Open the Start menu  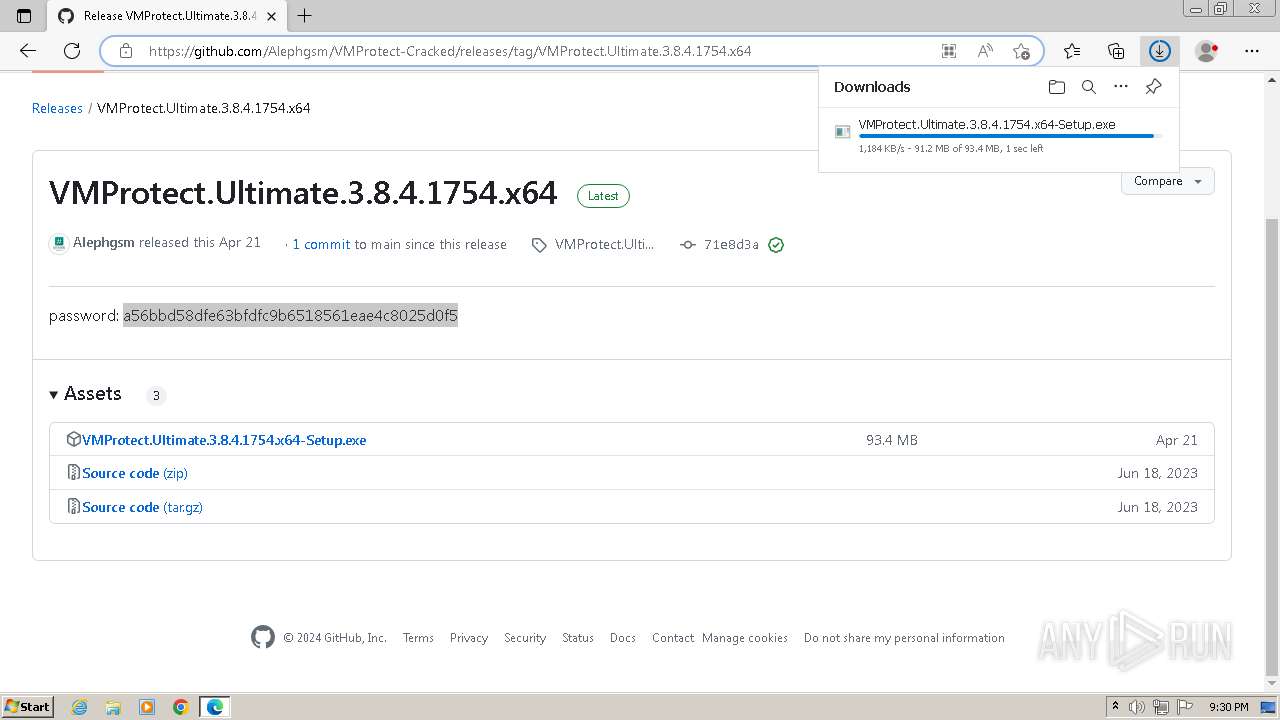(x=28, y=707)
